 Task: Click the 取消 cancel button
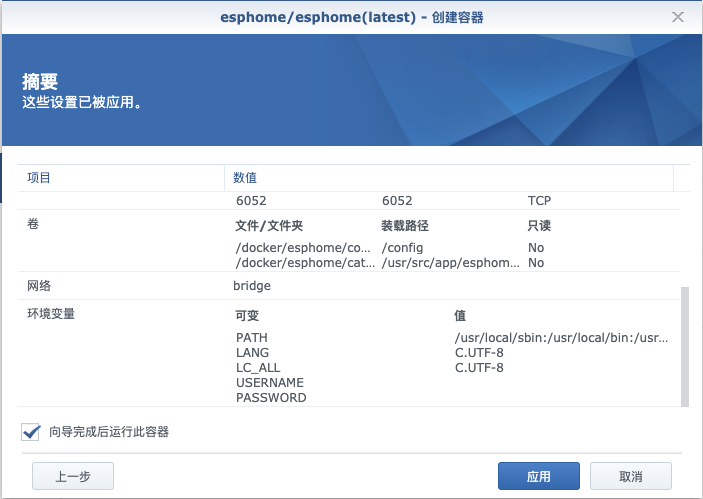coord(630,476)
